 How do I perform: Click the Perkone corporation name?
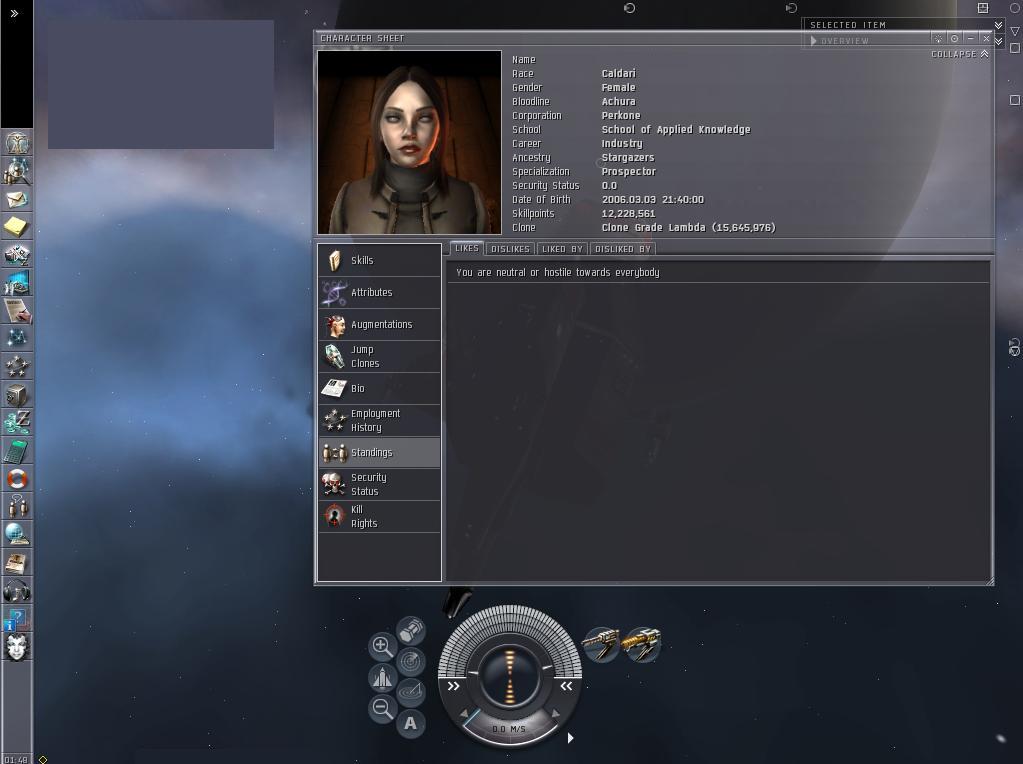(620, 115)
